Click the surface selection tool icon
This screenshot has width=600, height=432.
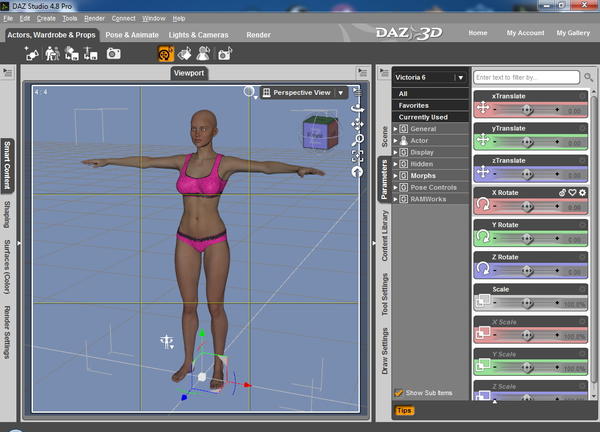point(184,54)
